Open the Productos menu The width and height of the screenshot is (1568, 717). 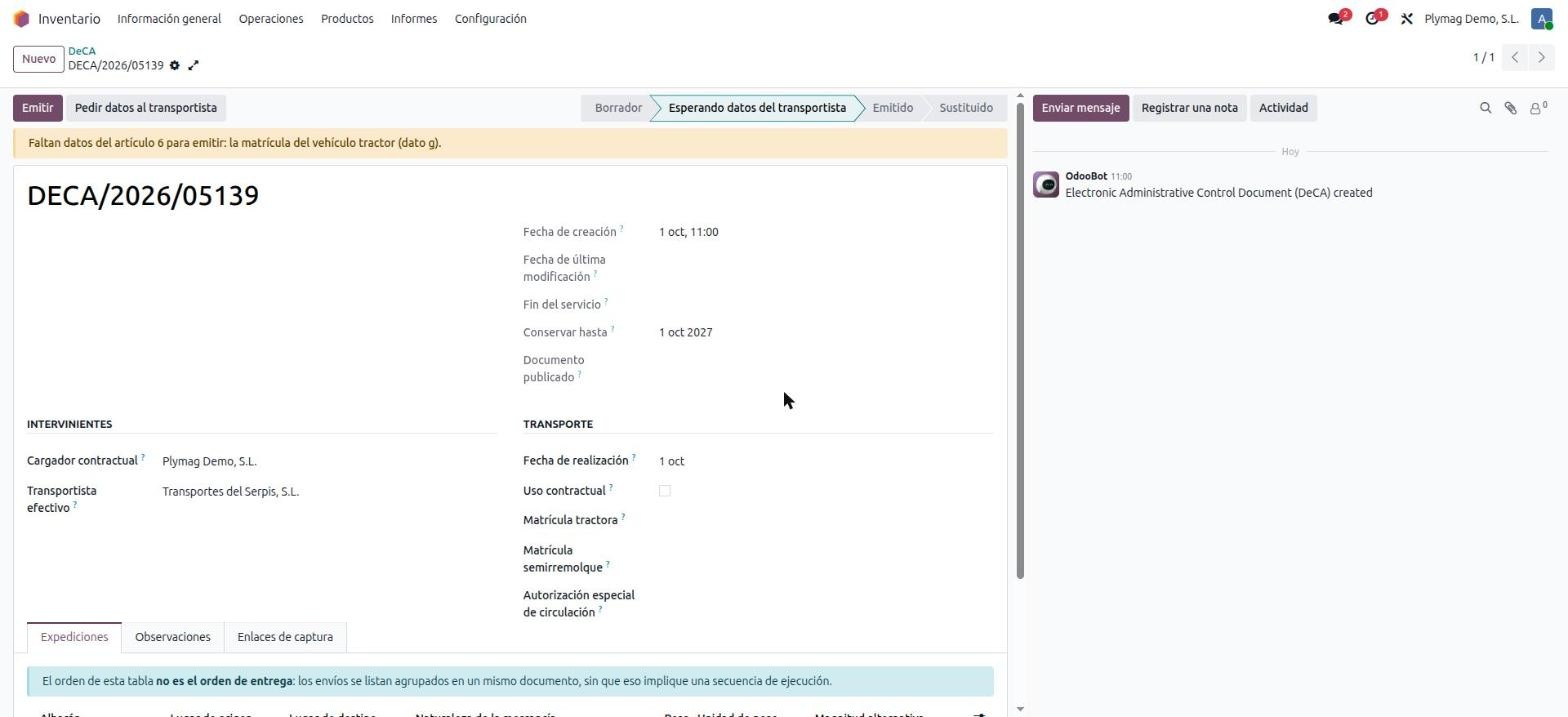347,19
